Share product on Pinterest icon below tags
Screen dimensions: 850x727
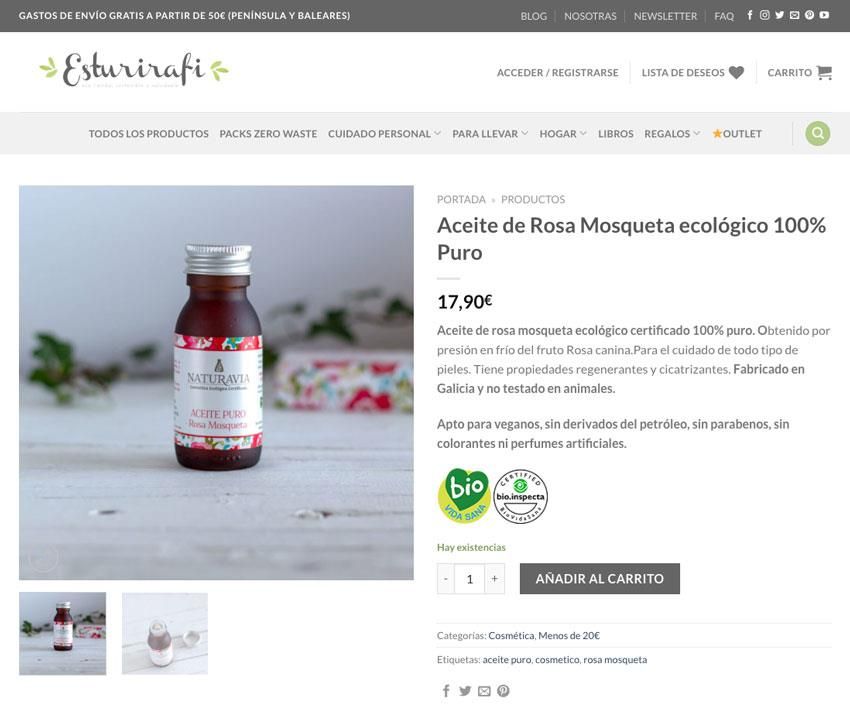pos(503,691)
